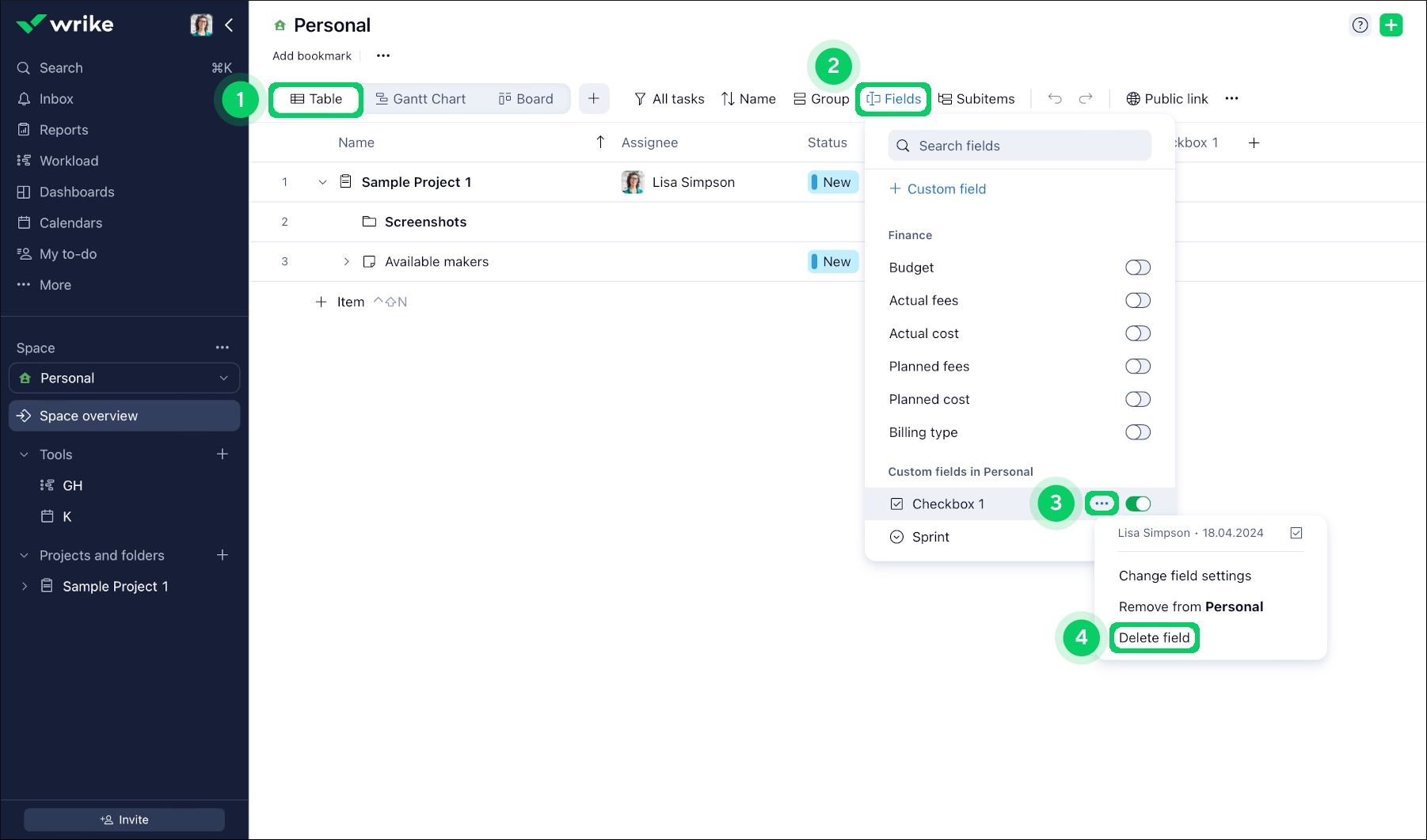Turn off the Checkbox 1 field toggle

[x=1137, y=504]
